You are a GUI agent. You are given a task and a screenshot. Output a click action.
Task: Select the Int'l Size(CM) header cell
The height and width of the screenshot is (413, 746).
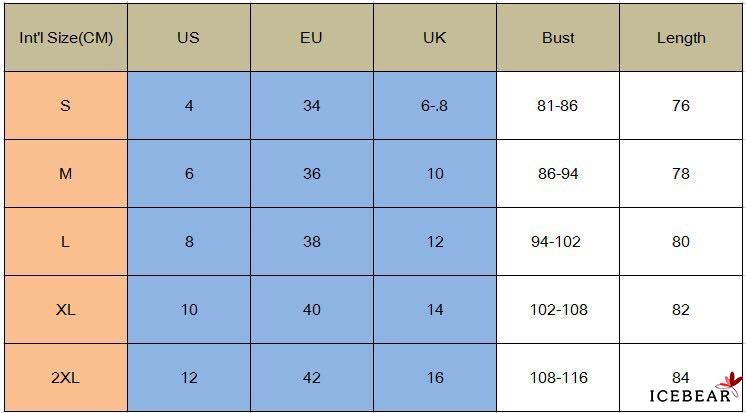[x=65, y=38]
